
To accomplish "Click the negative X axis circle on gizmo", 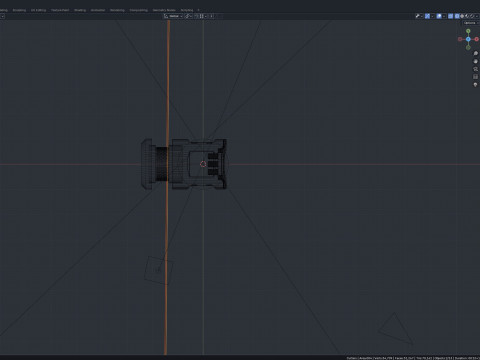I will click(460, 39).
